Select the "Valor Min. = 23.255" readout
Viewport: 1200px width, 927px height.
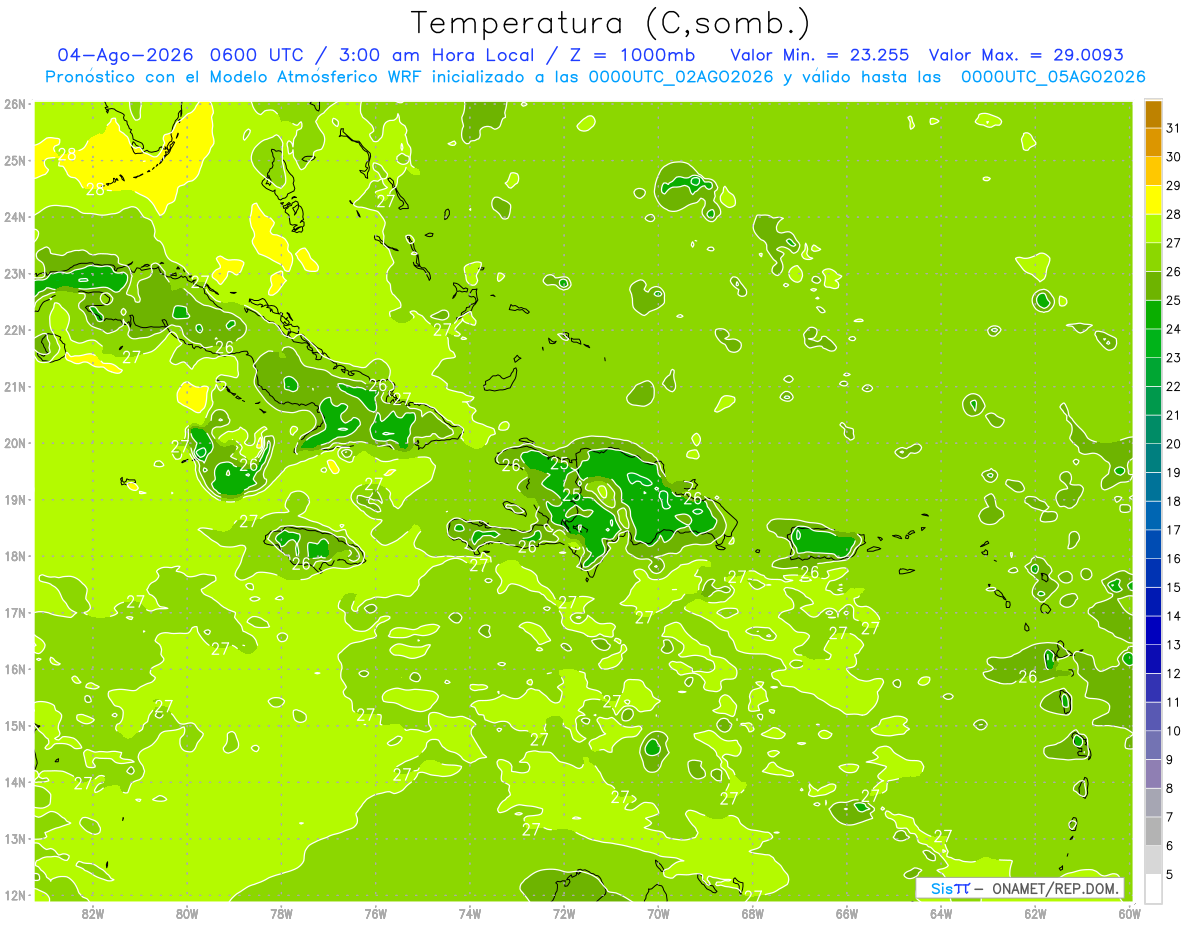819,55
